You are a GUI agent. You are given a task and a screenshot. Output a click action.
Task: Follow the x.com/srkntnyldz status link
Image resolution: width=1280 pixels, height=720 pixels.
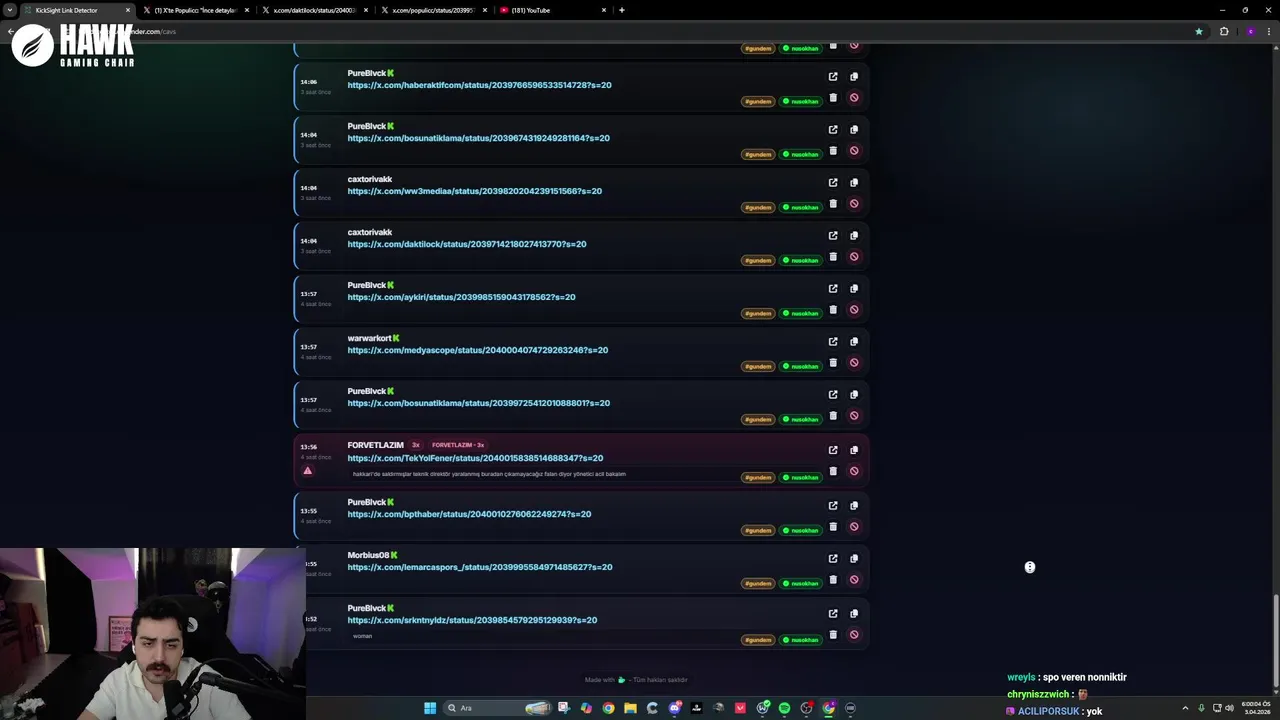[472, 620]
